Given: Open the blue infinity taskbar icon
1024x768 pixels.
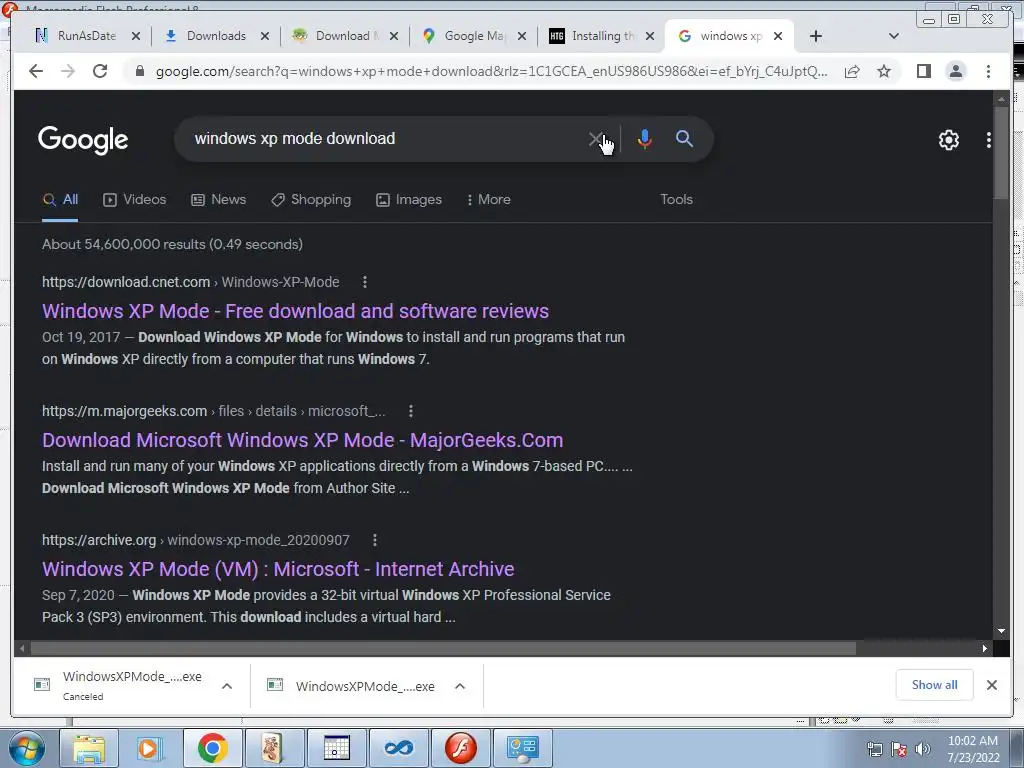Looking at the screenshot, I should point(398,748).
